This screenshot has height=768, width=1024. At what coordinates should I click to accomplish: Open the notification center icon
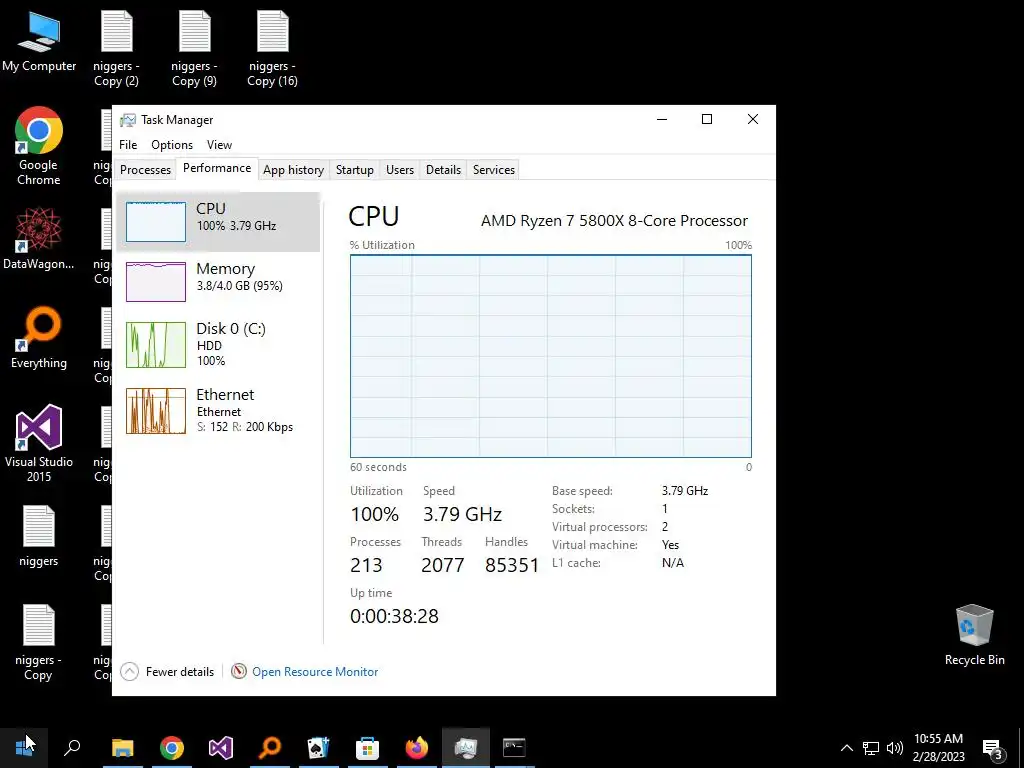992,748
